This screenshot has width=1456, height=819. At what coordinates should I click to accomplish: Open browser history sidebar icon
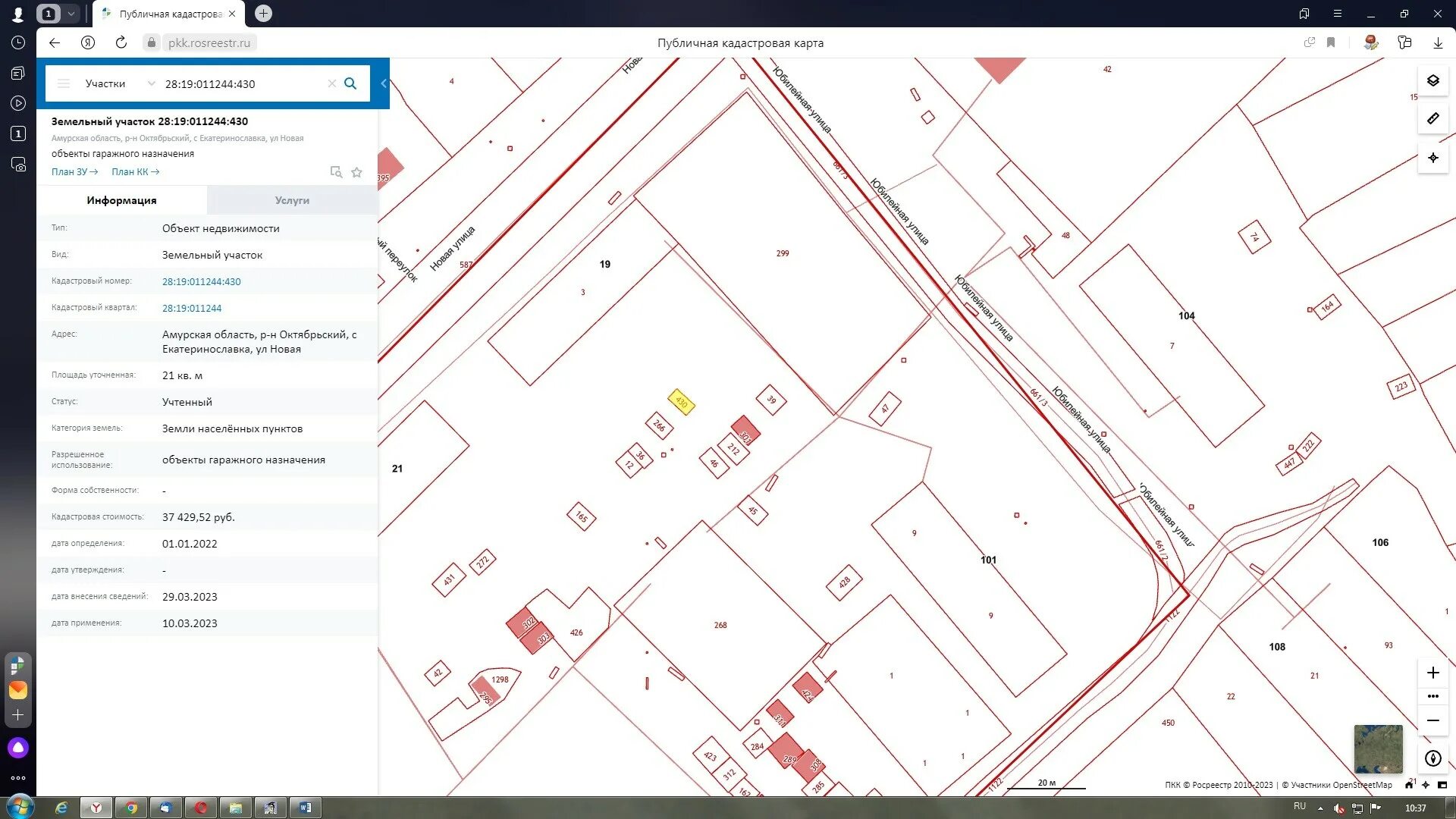point(18,42)
